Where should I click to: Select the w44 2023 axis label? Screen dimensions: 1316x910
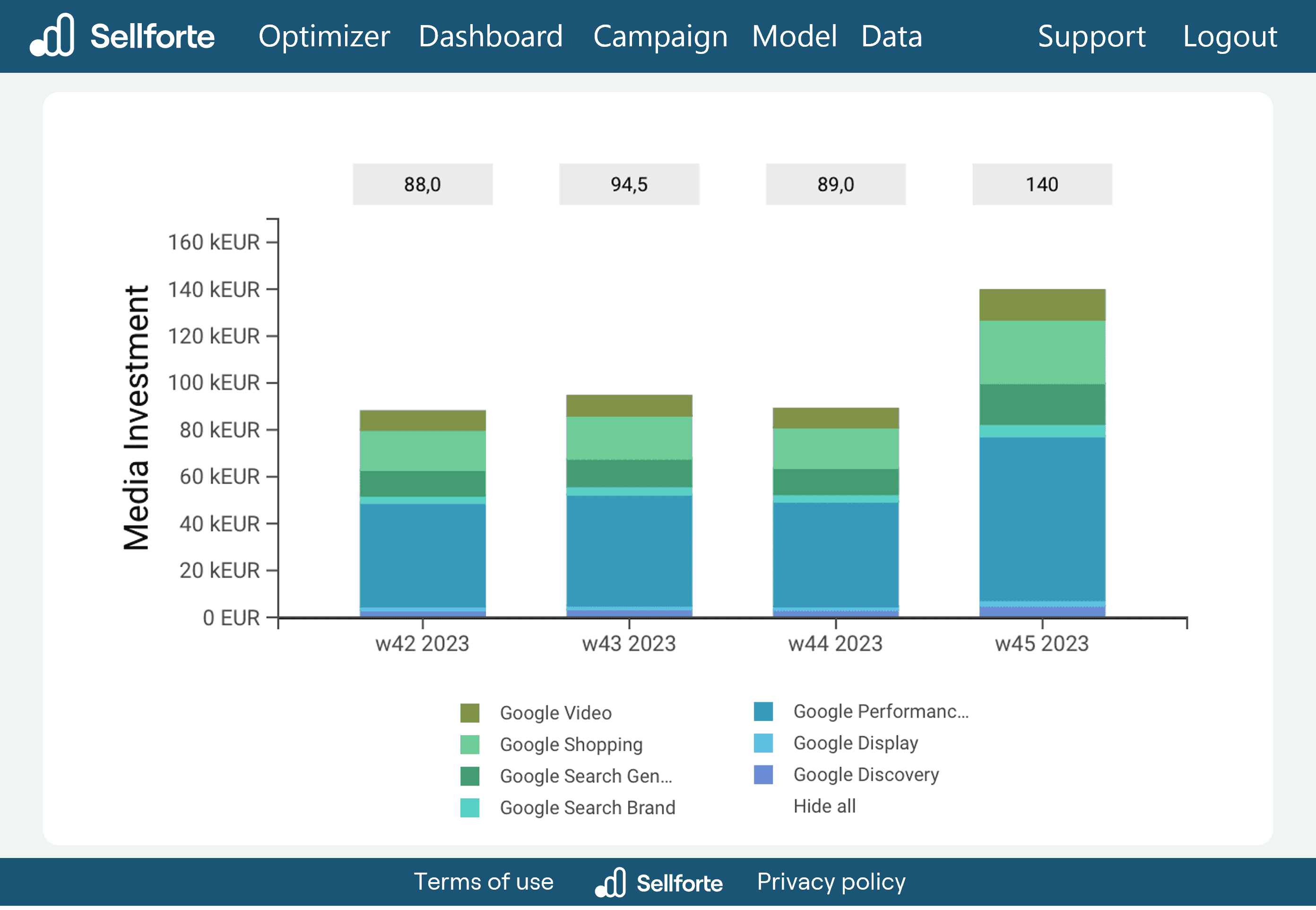(835, 644)
